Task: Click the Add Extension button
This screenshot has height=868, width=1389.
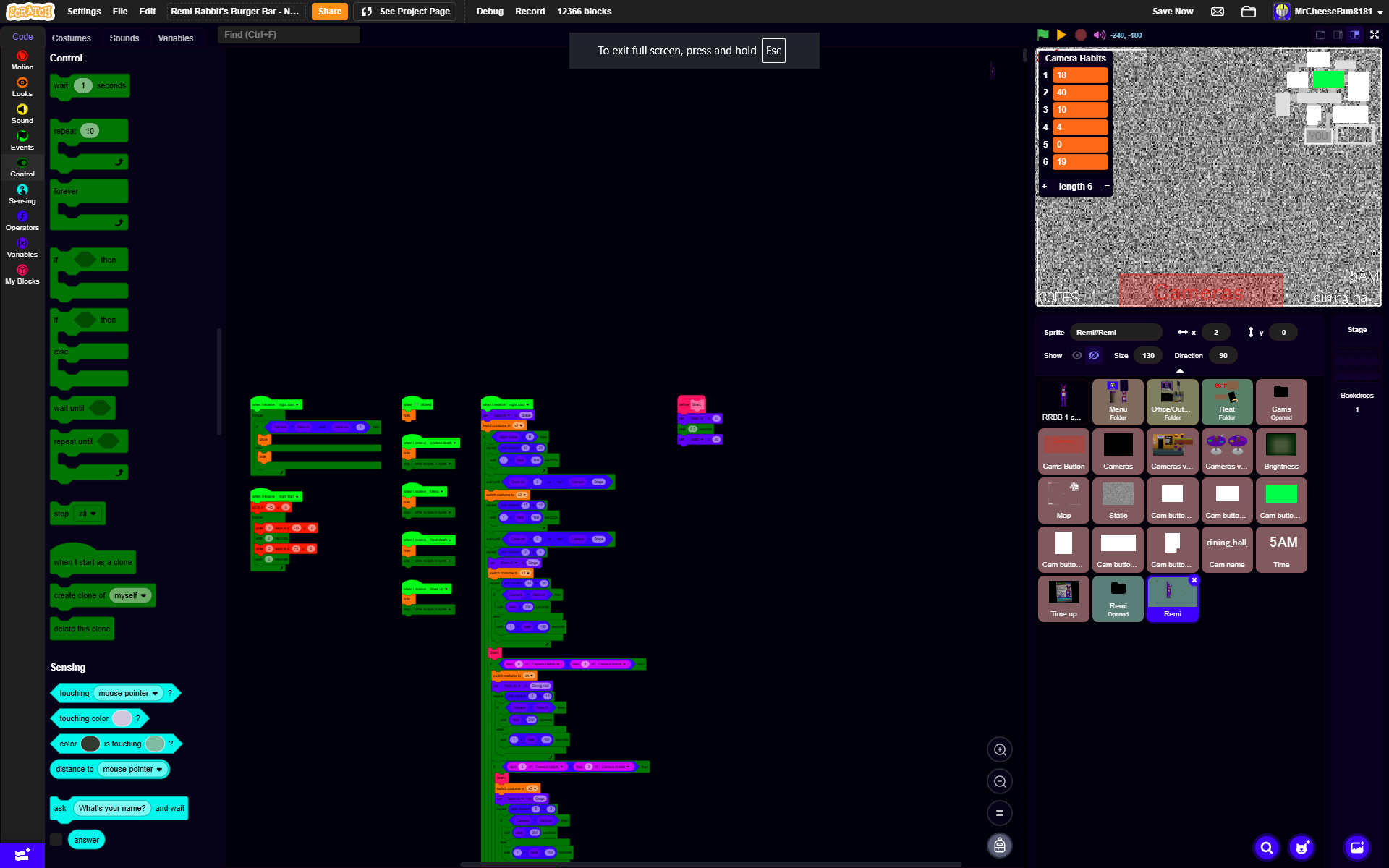Action: [x=22, y=855]
